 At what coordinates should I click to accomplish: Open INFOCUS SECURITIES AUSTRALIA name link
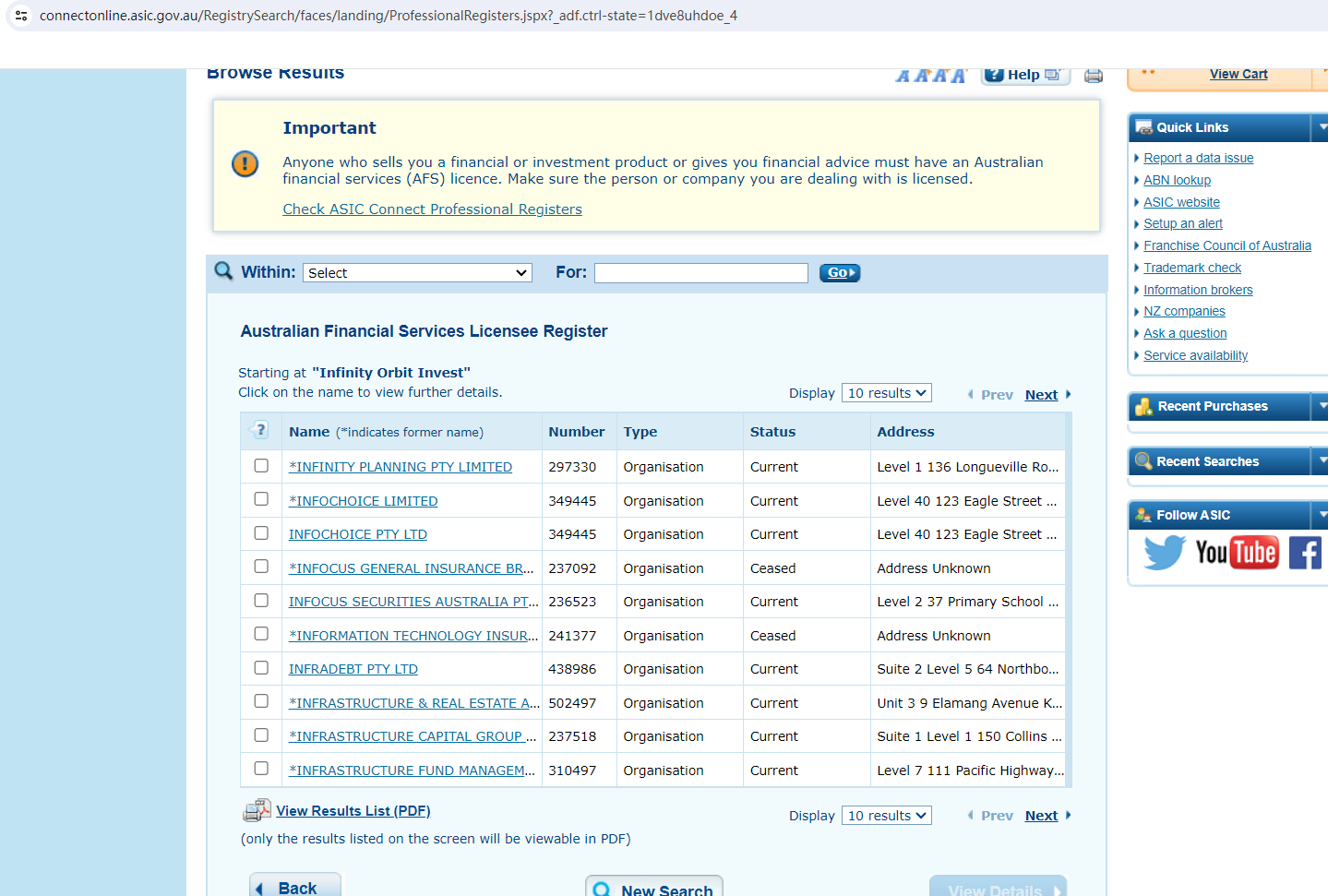coord(413,602)
